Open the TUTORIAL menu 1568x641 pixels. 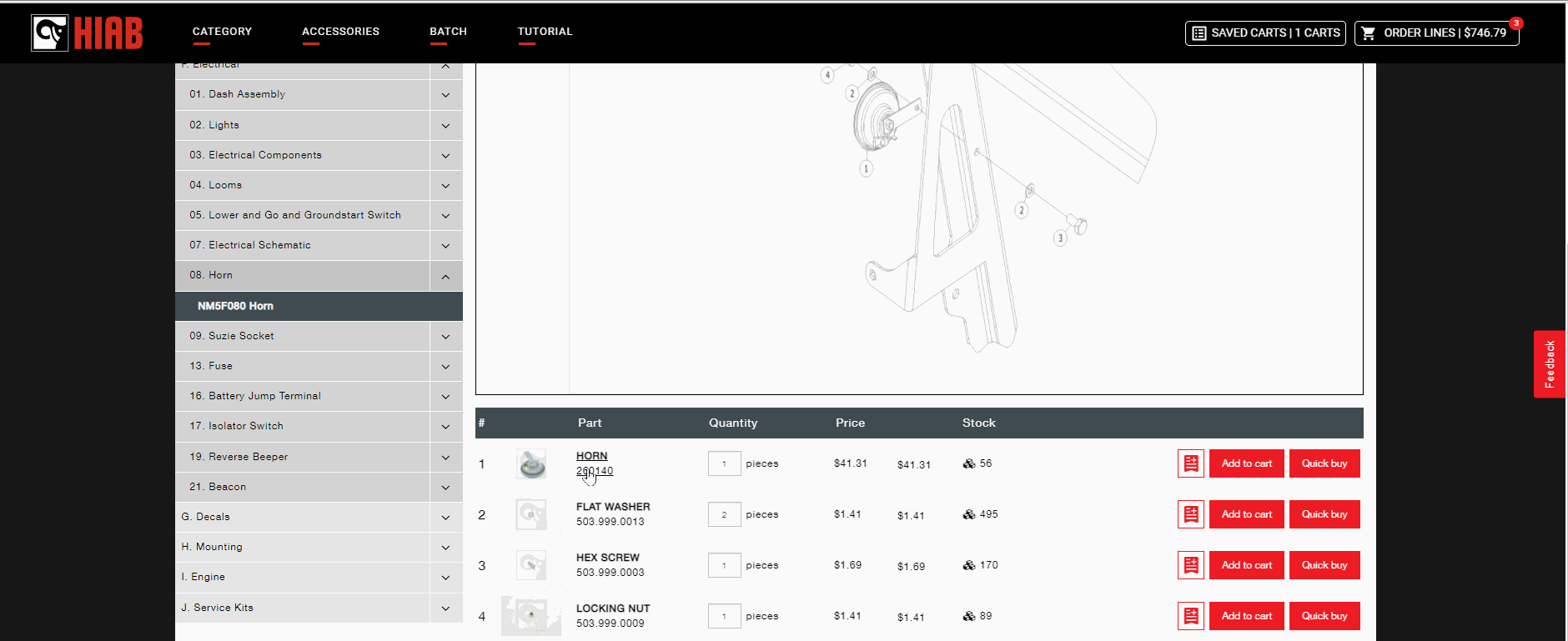[545, 32]
